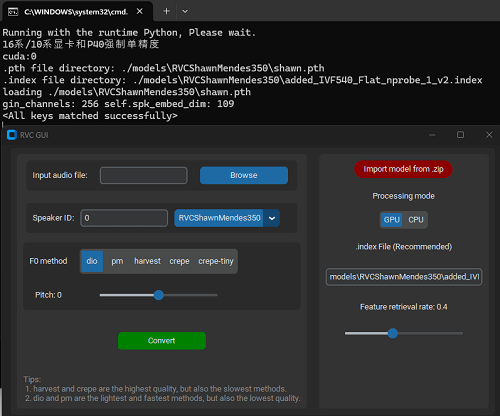Screen dimensions: 500x416
Task: Click terminal line '<All keys matched successfully>'
Action: [x=90, y=116]
